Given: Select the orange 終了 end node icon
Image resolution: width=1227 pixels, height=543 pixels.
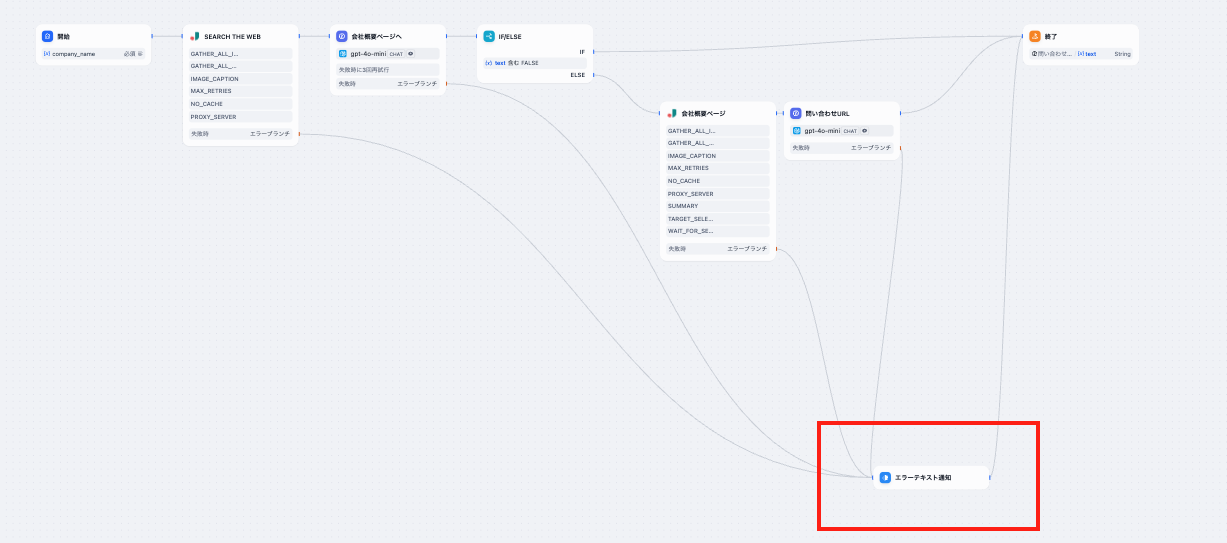Looking at the screenshot, I should [1035, 36].
